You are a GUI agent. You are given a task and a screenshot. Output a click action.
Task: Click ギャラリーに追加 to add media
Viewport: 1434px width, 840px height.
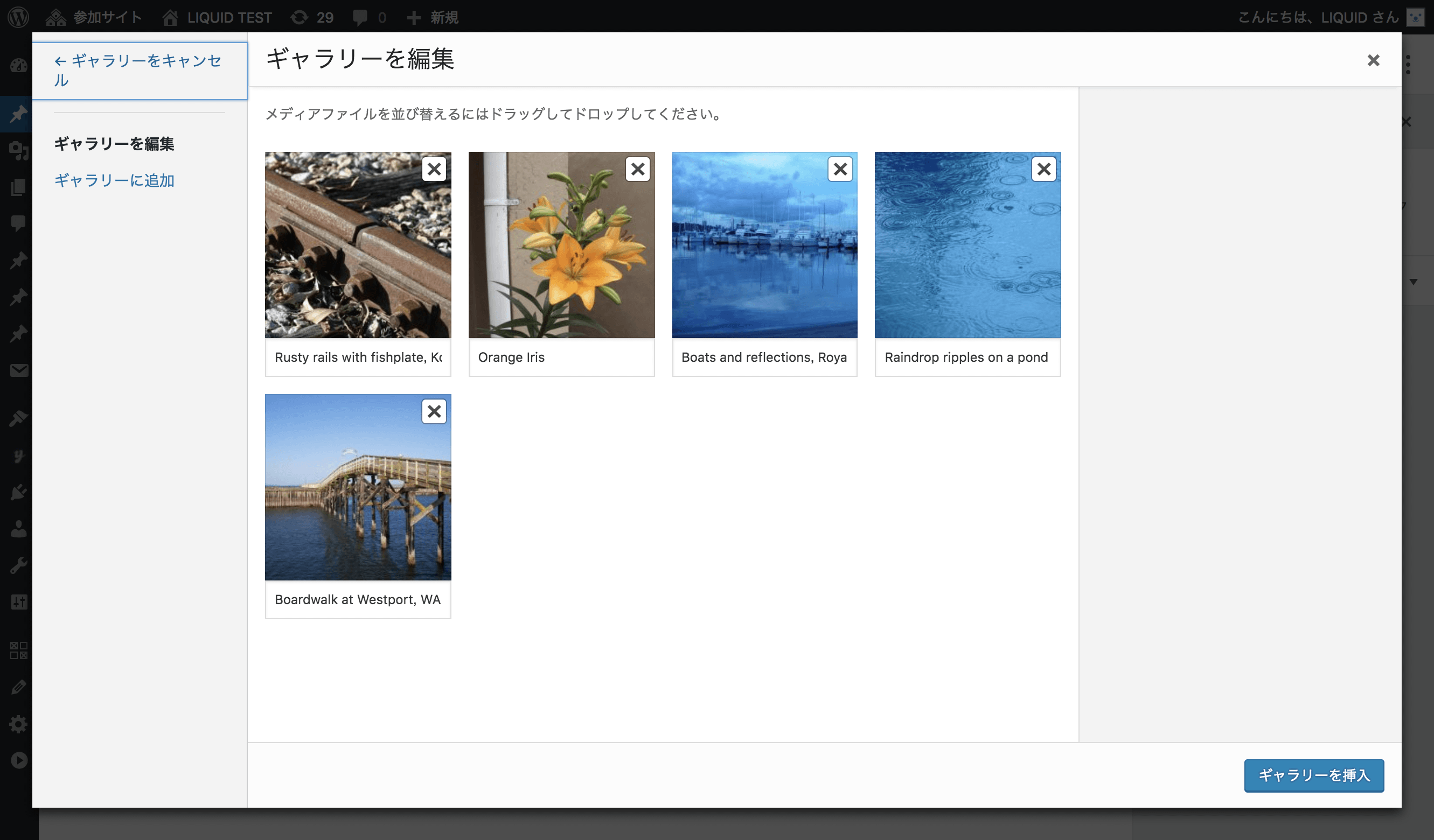pos(114,181)
